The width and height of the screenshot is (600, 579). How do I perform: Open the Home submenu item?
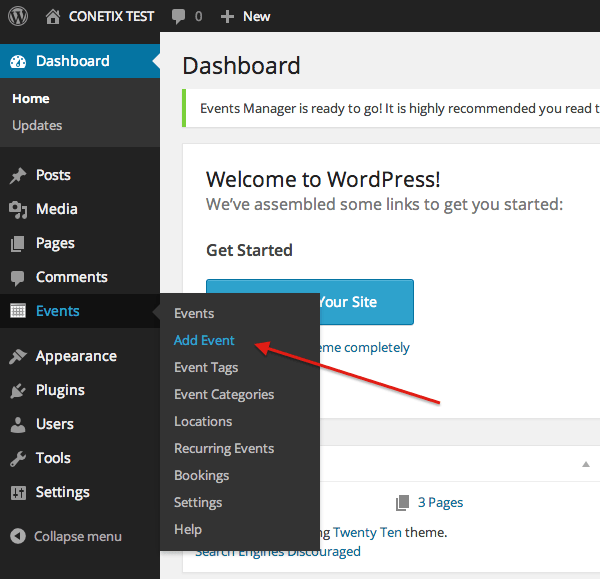coord(31,99)
